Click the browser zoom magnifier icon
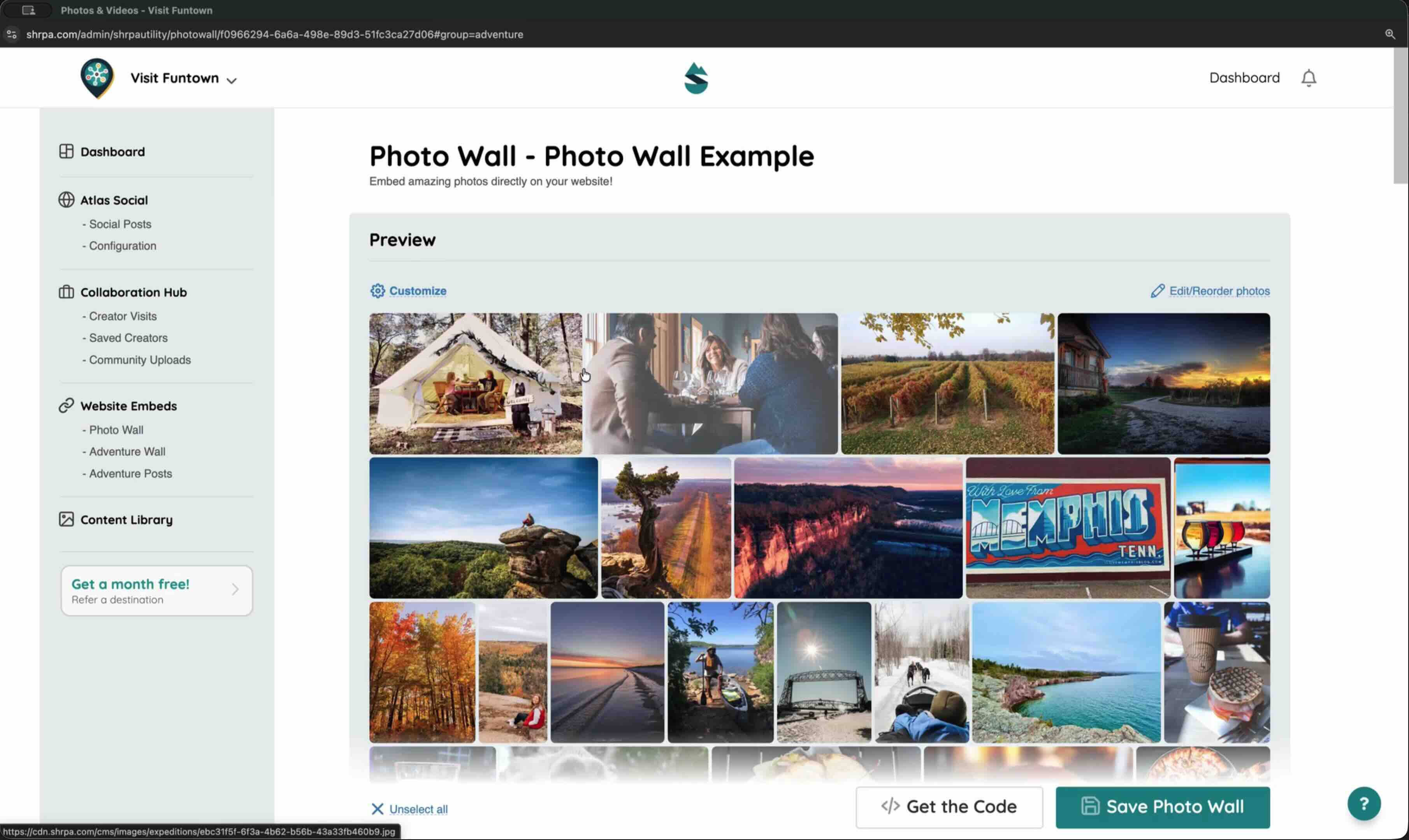1409x840 pixels. pyautogui.click(x=1390, y=34)
